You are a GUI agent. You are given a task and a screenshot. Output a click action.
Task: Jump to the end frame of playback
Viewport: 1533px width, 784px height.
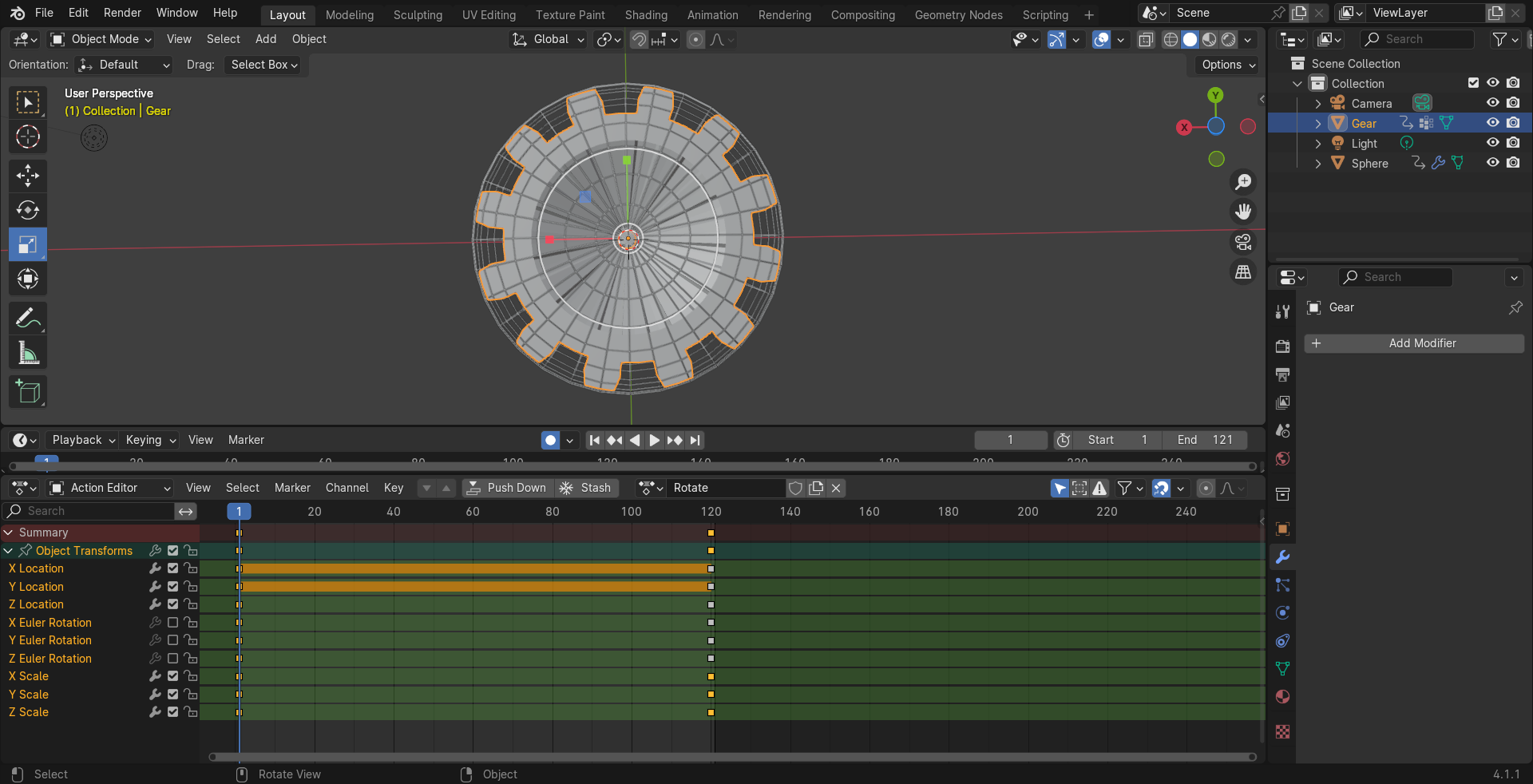pyautogui.click(x=695, y=440)
